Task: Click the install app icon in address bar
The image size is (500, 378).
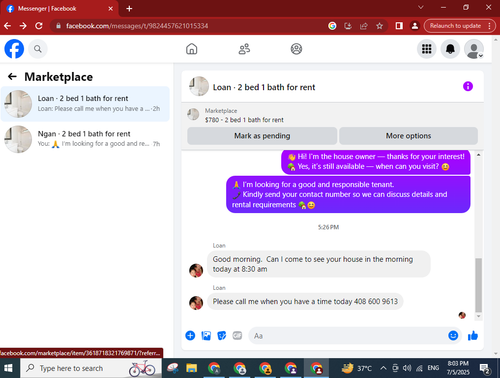Action: click(348, 26)
